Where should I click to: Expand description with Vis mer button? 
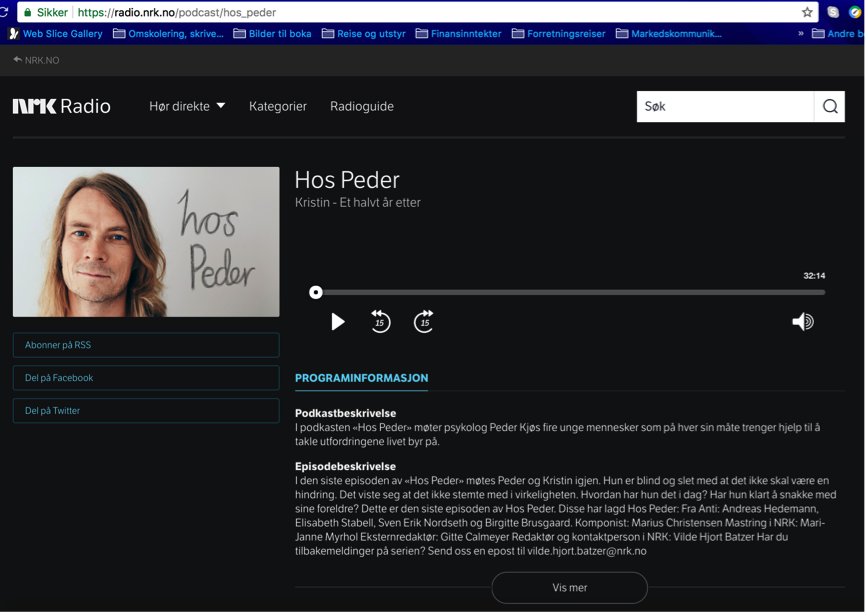point(569,588)
